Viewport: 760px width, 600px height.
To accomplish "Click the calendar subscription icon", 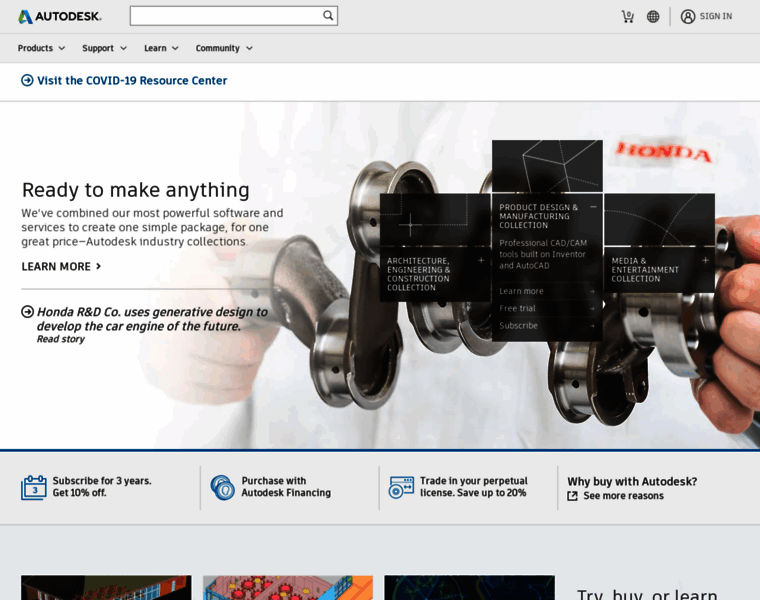I will (33, 487).
